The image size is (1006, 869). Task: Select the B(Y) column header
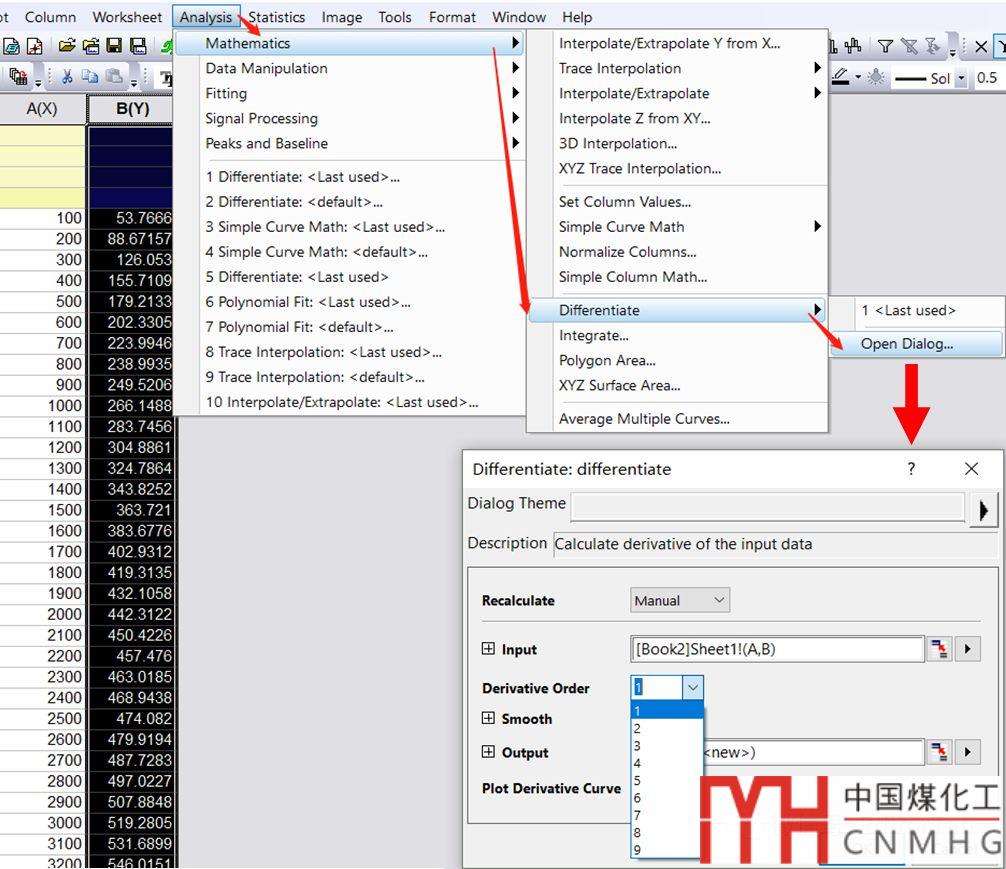coord(132,108)
